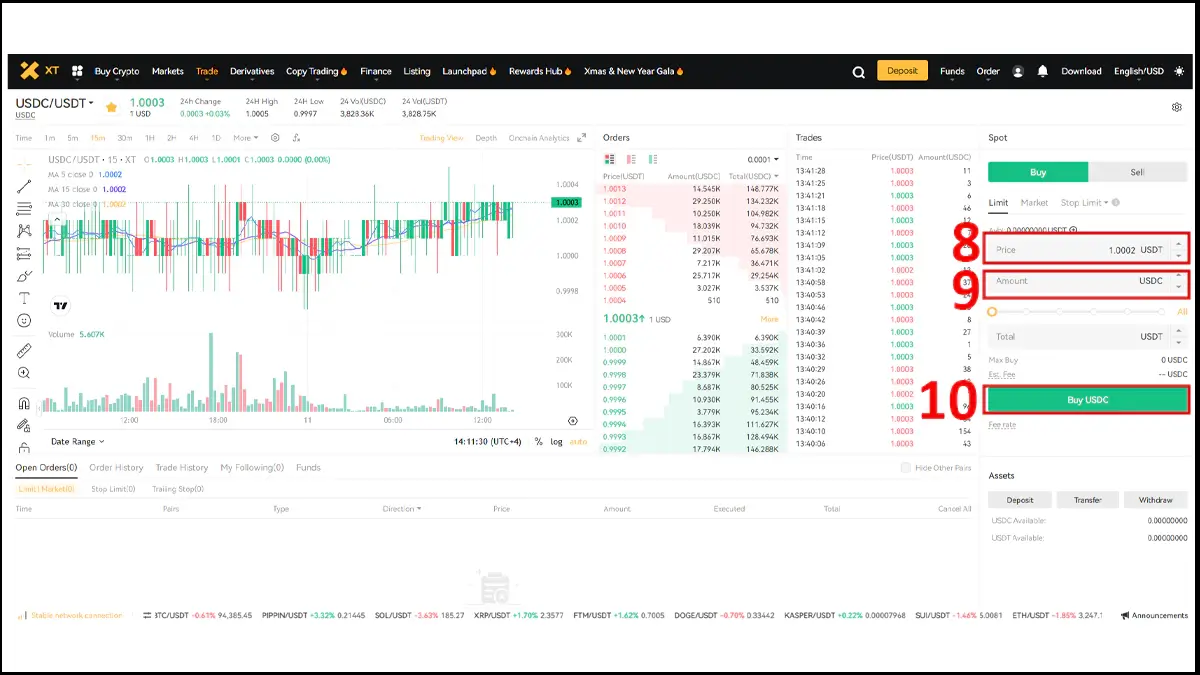Expand the More timeframes dropdown
The height and width of the screenshot is (675, 1200).
[246, 138]
